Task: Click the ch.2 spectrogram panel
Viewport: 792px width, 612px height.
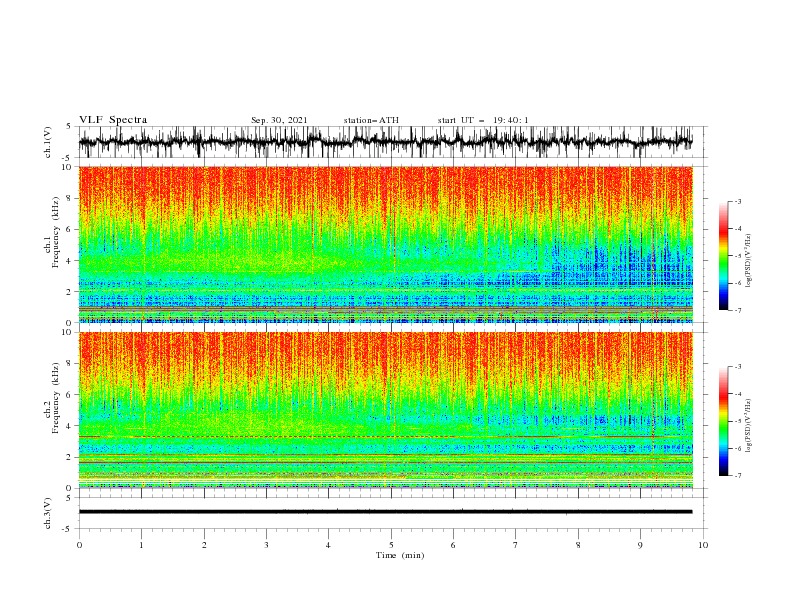Action: (385, 410)
